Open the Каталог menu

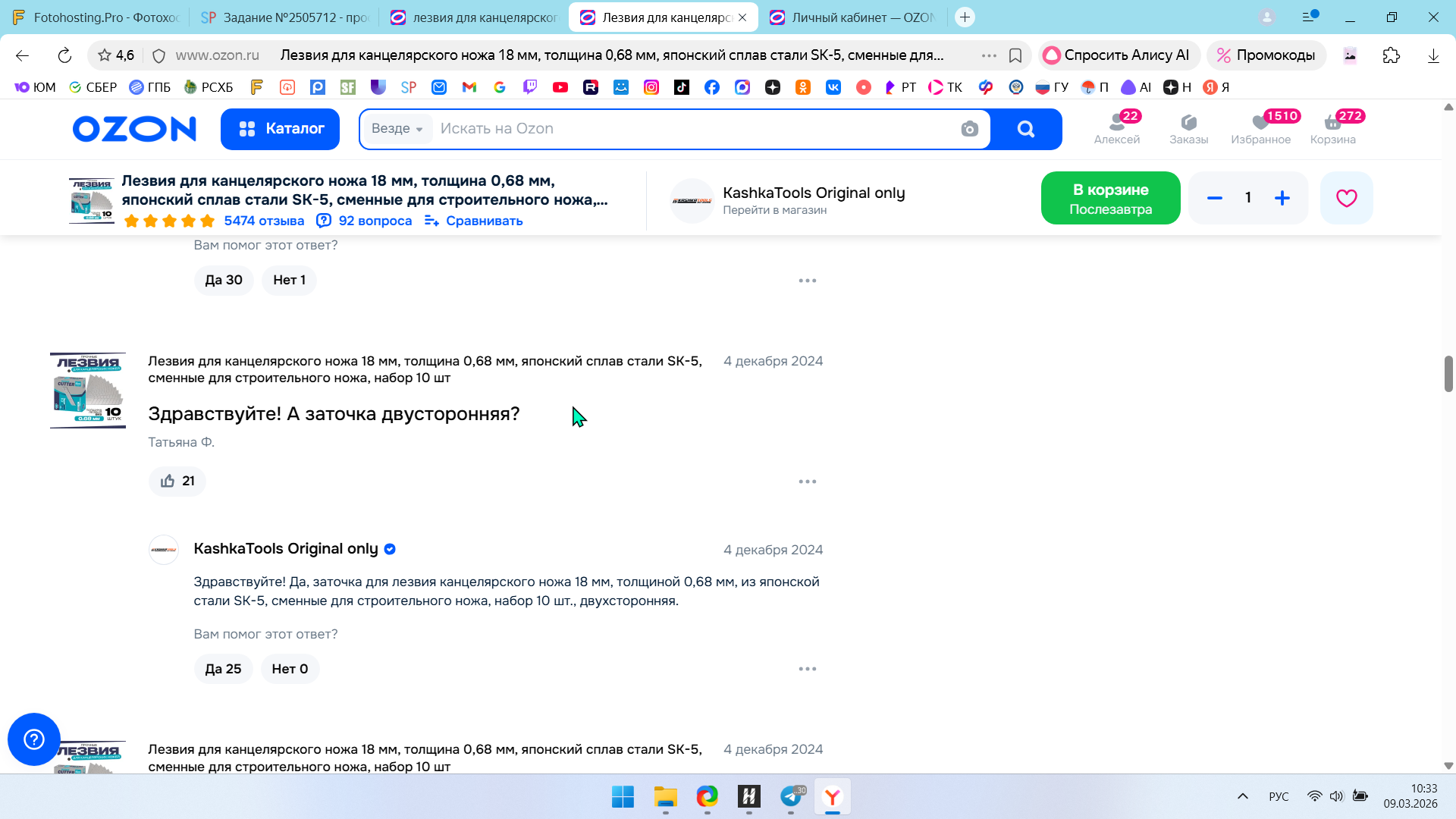click(x=280, y=129)
